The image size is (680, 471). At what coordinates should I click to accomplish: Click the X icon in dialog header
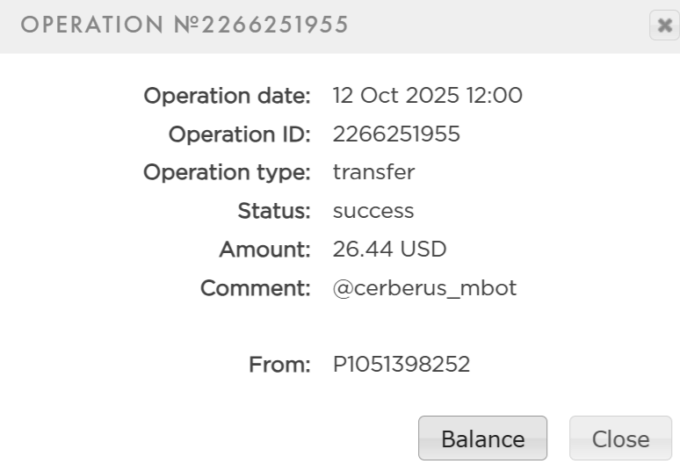[x=663, y=26]
